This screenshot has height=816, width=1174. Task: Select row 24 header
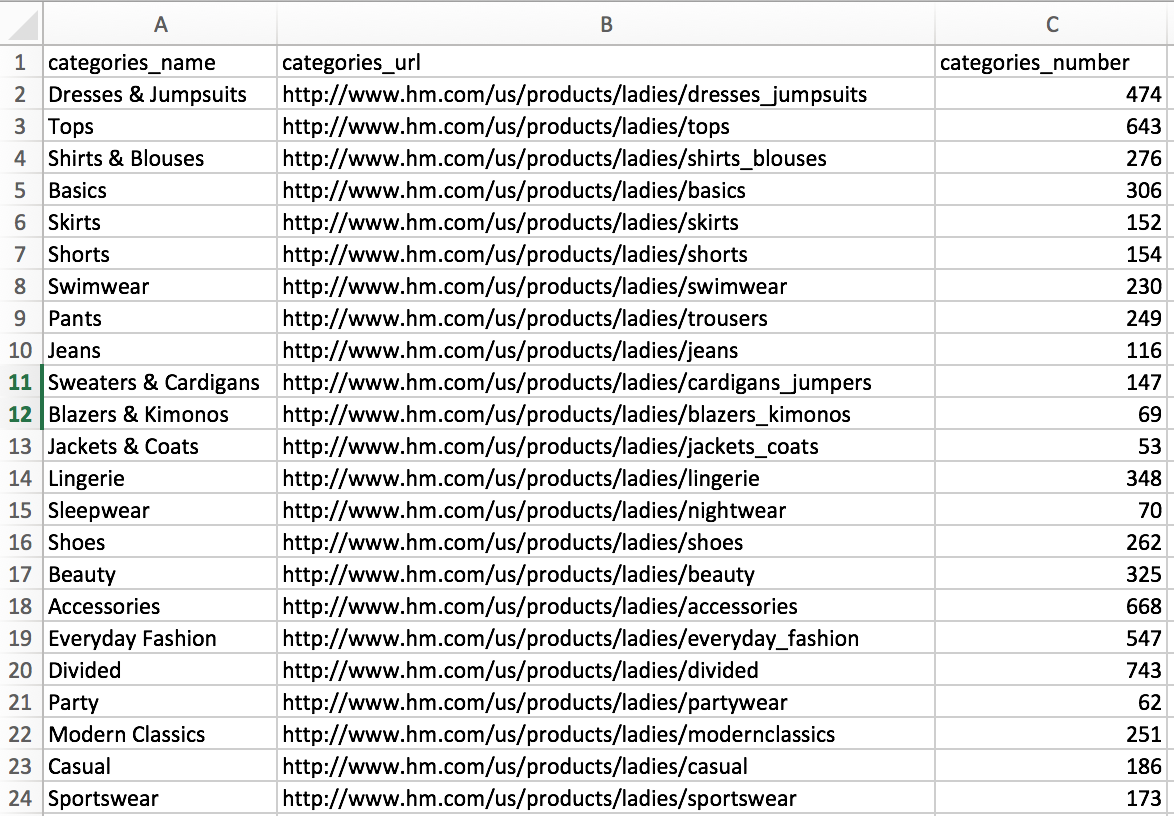pos(21,798)
